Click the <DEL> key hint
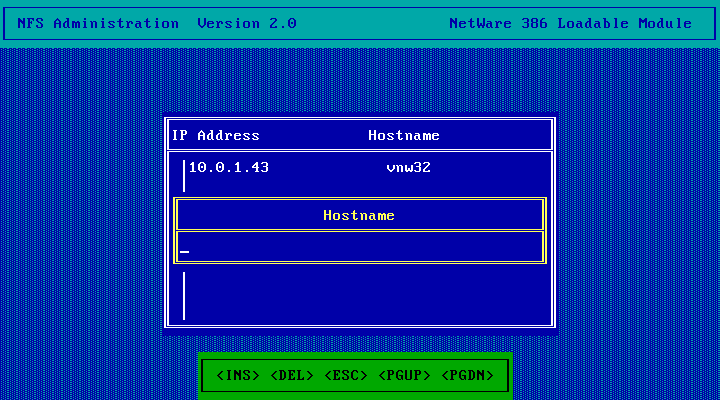The width and height of the screenshot is (720, 400). pyautogui.click(x=292, y=375)
